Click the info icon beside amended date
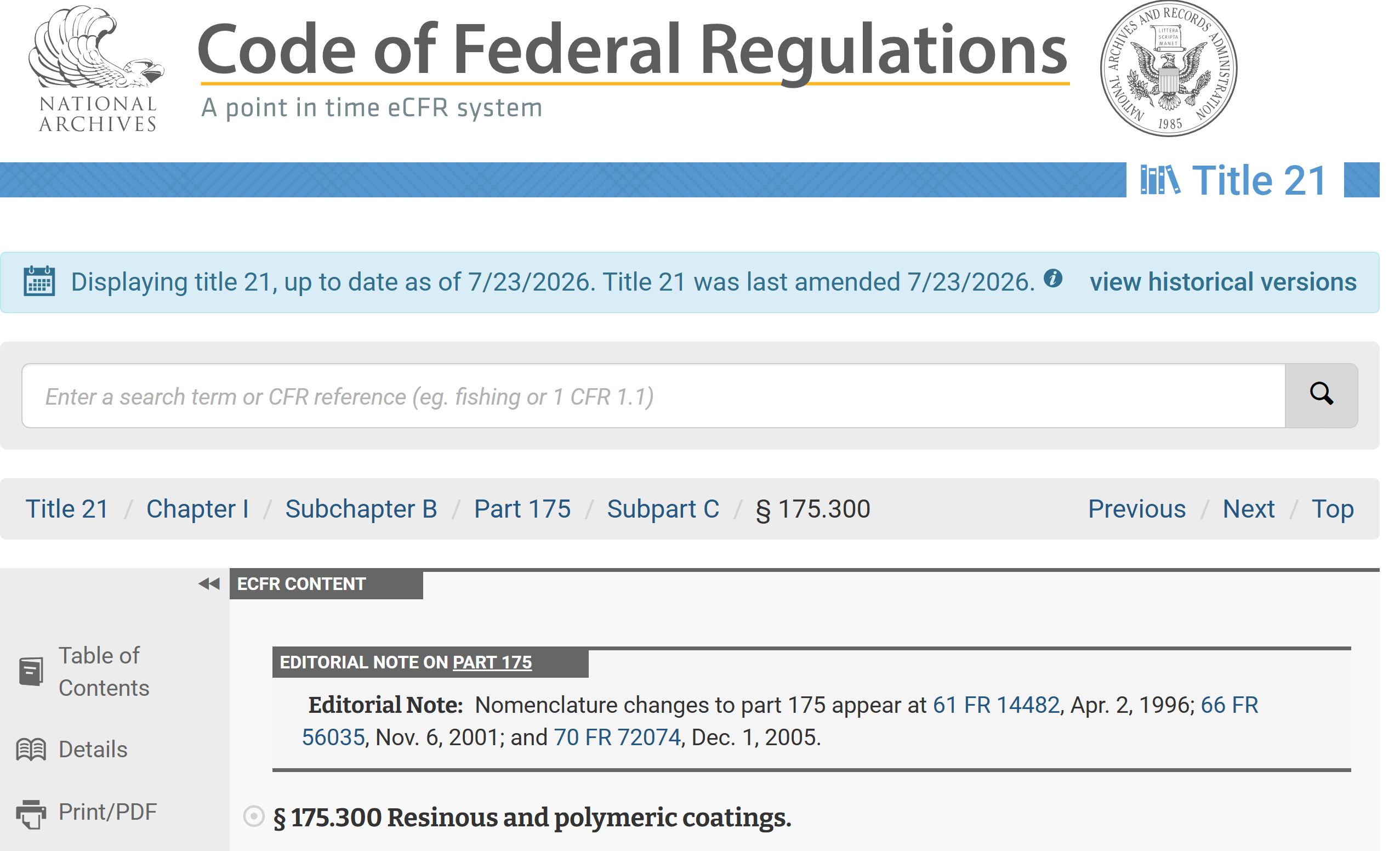Image resolution: width=1400 pixels, height=851 pixels. 1053,278
